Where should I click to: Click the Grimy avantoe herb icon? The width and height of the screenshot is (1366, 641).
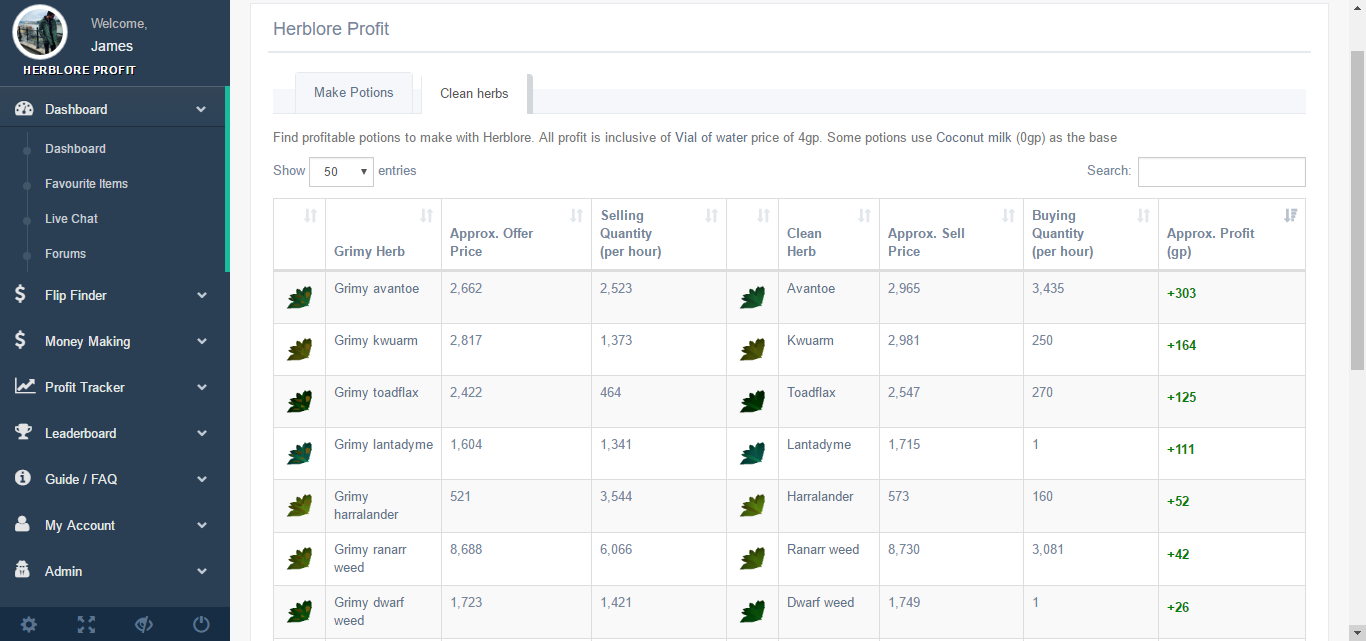tap(299, 298)
